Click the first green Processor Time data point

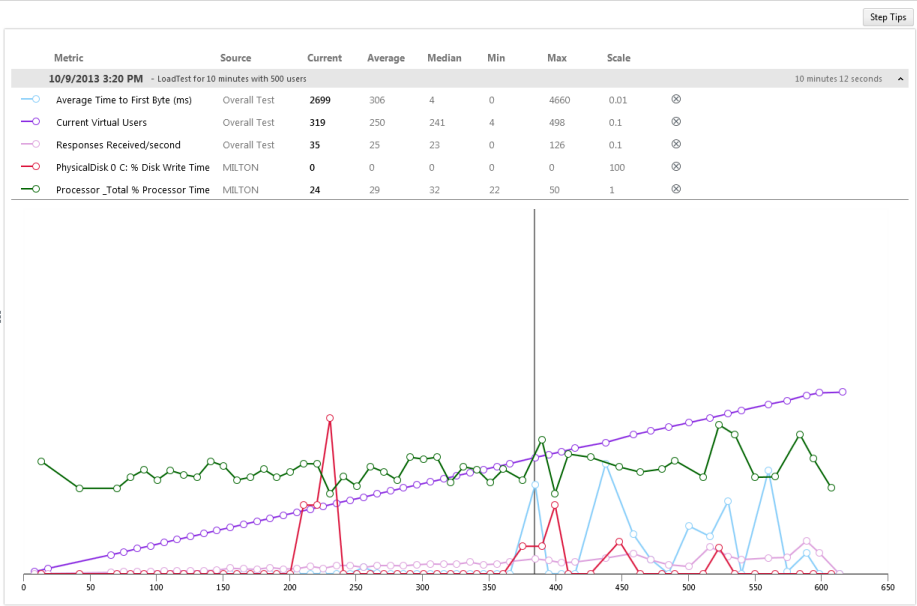(x=41, y=462)
